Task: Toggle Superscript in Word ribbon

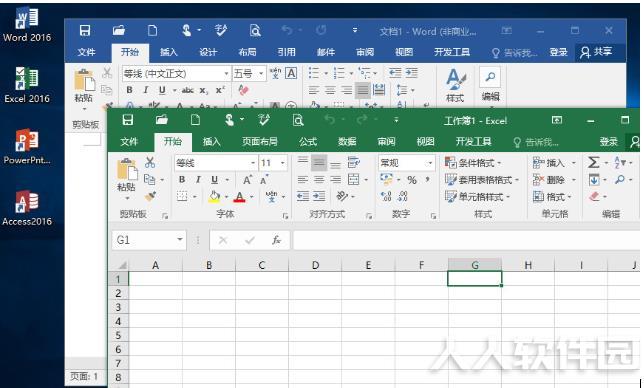Action: 220,90
